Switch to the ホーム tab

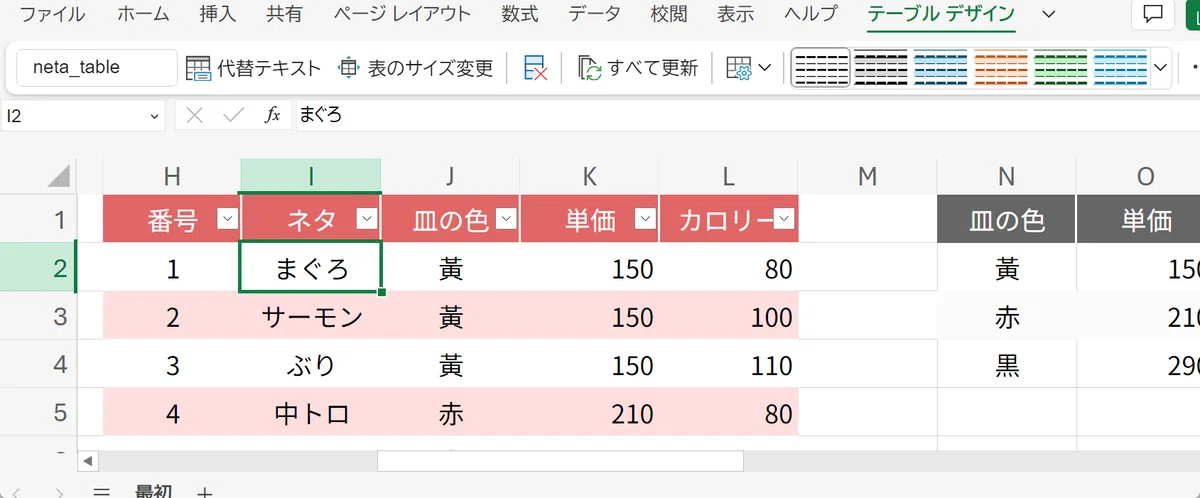point(143,15)
